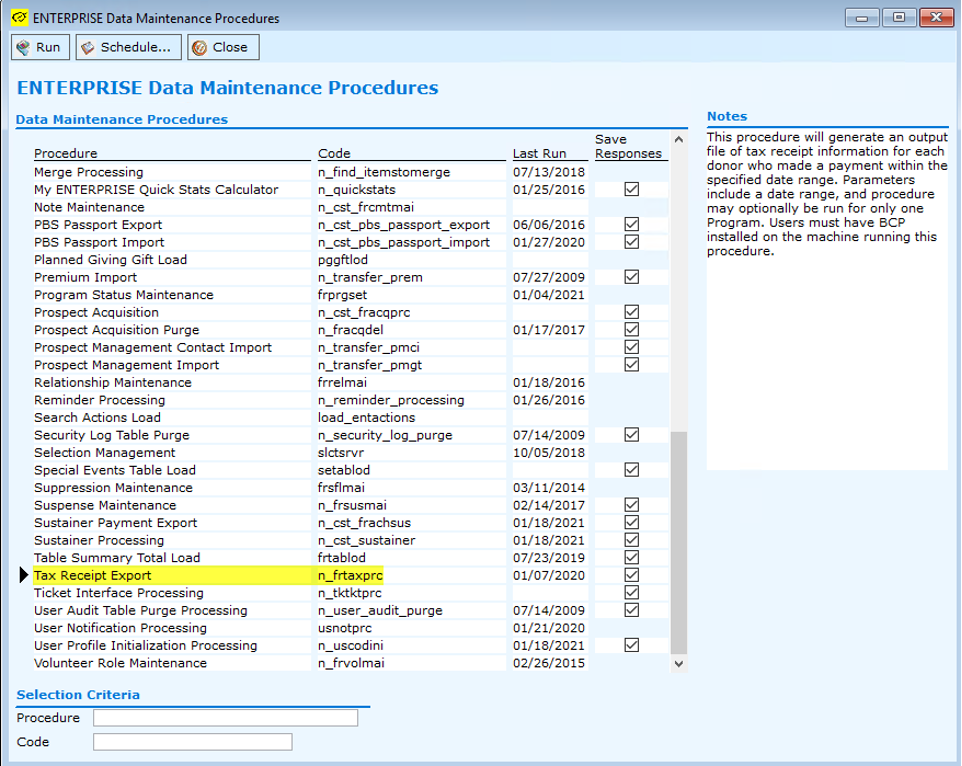Click the 03/11/2014 last run date
The height and width of the screenshot is (766, 962).
coord(549,488)
